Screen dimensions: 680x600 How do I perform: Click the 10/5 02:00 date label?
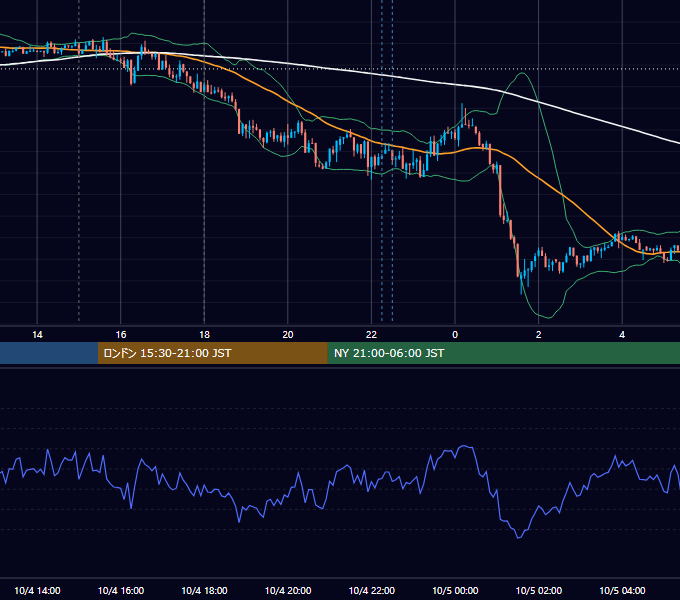(539, 590)
